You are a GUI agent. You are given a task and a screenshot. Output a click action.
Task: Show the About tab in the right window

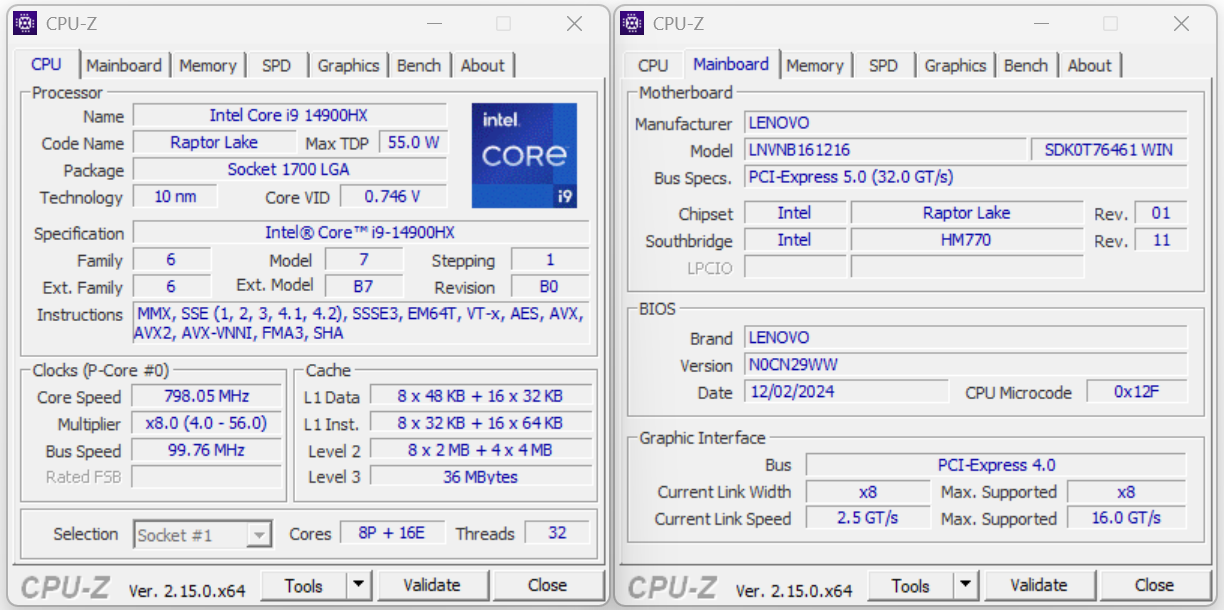tap(1090, 65)
